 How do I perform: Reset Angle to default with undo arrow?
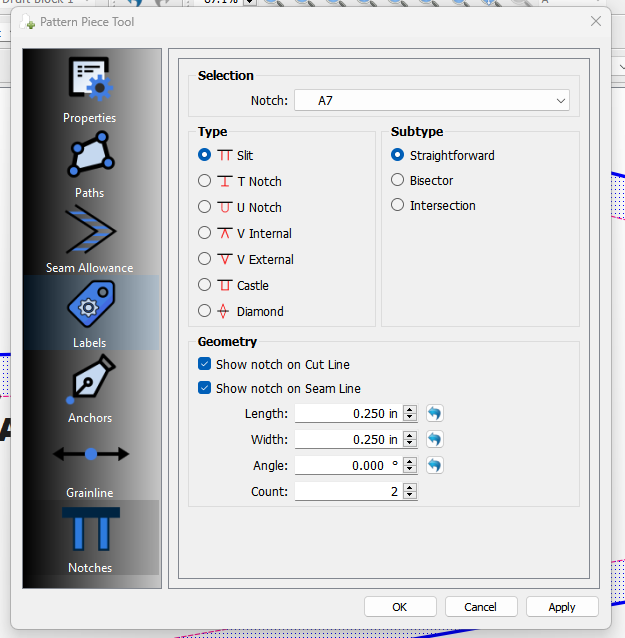point(435,465)
